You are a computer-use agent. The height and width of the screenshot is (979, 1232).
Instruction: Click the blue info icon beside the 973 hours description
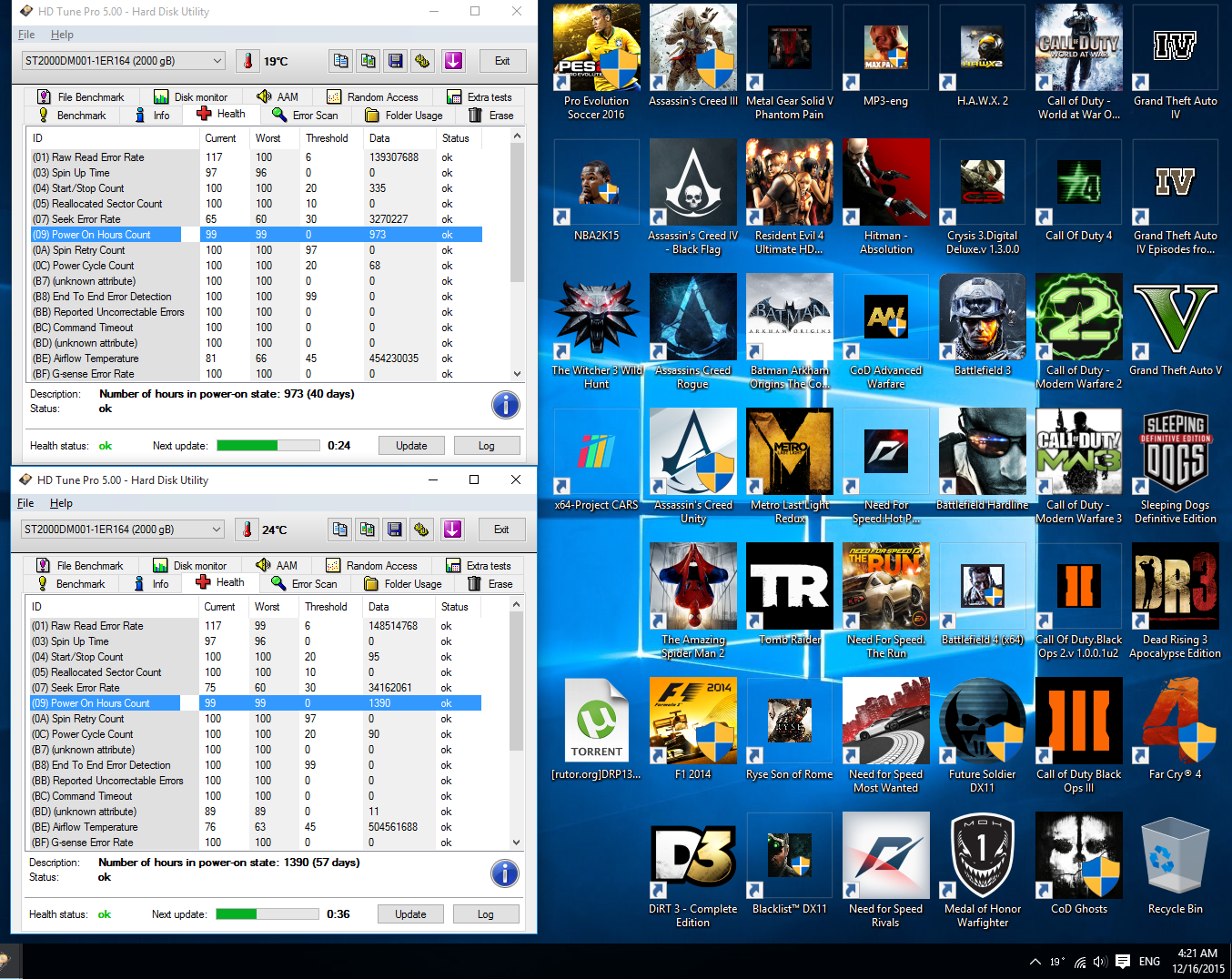pyautogui.click(x=506, y=405)
